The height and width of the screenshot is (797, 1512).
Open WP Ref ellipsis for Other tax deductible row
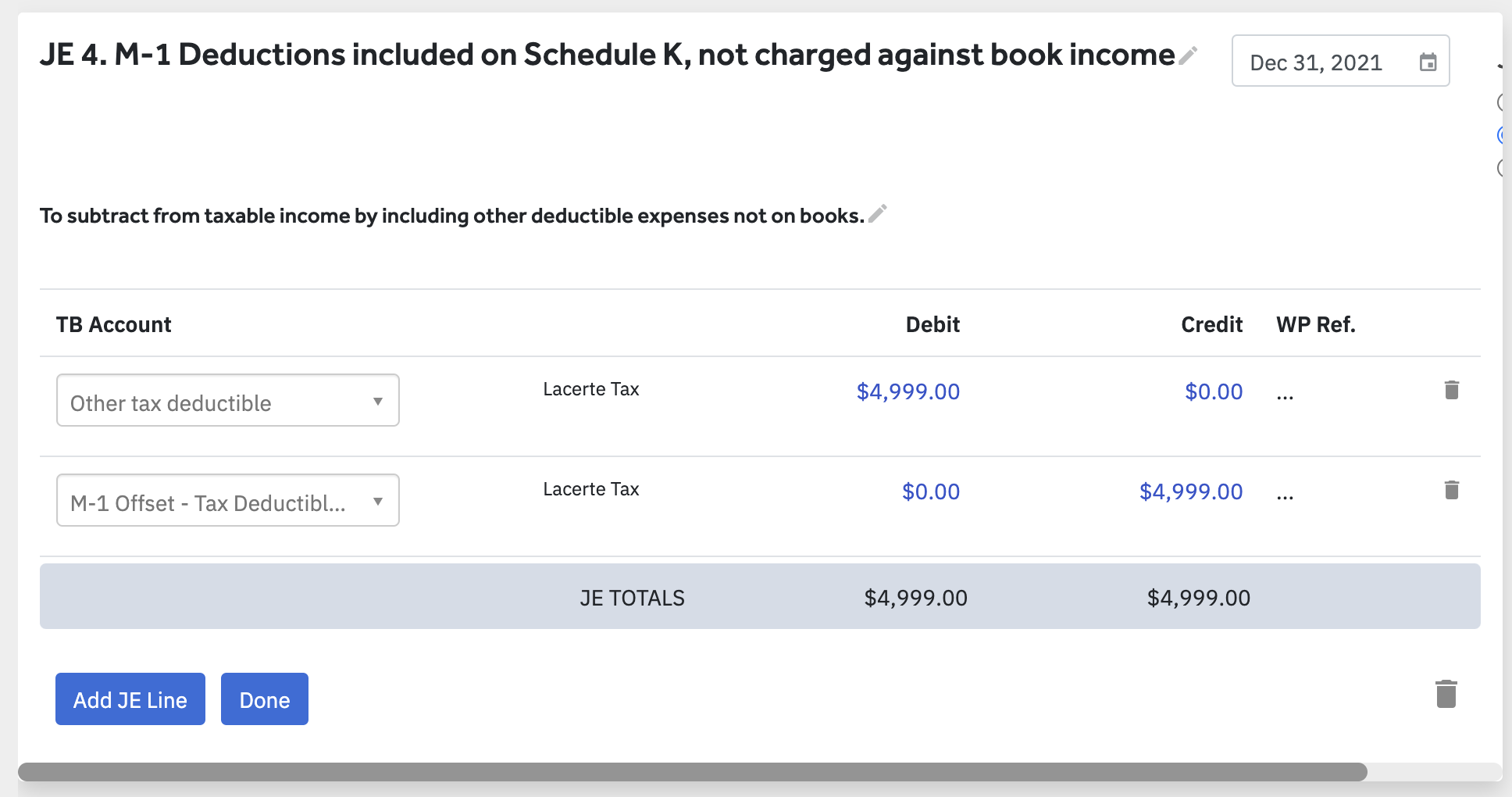[1285, 395]
